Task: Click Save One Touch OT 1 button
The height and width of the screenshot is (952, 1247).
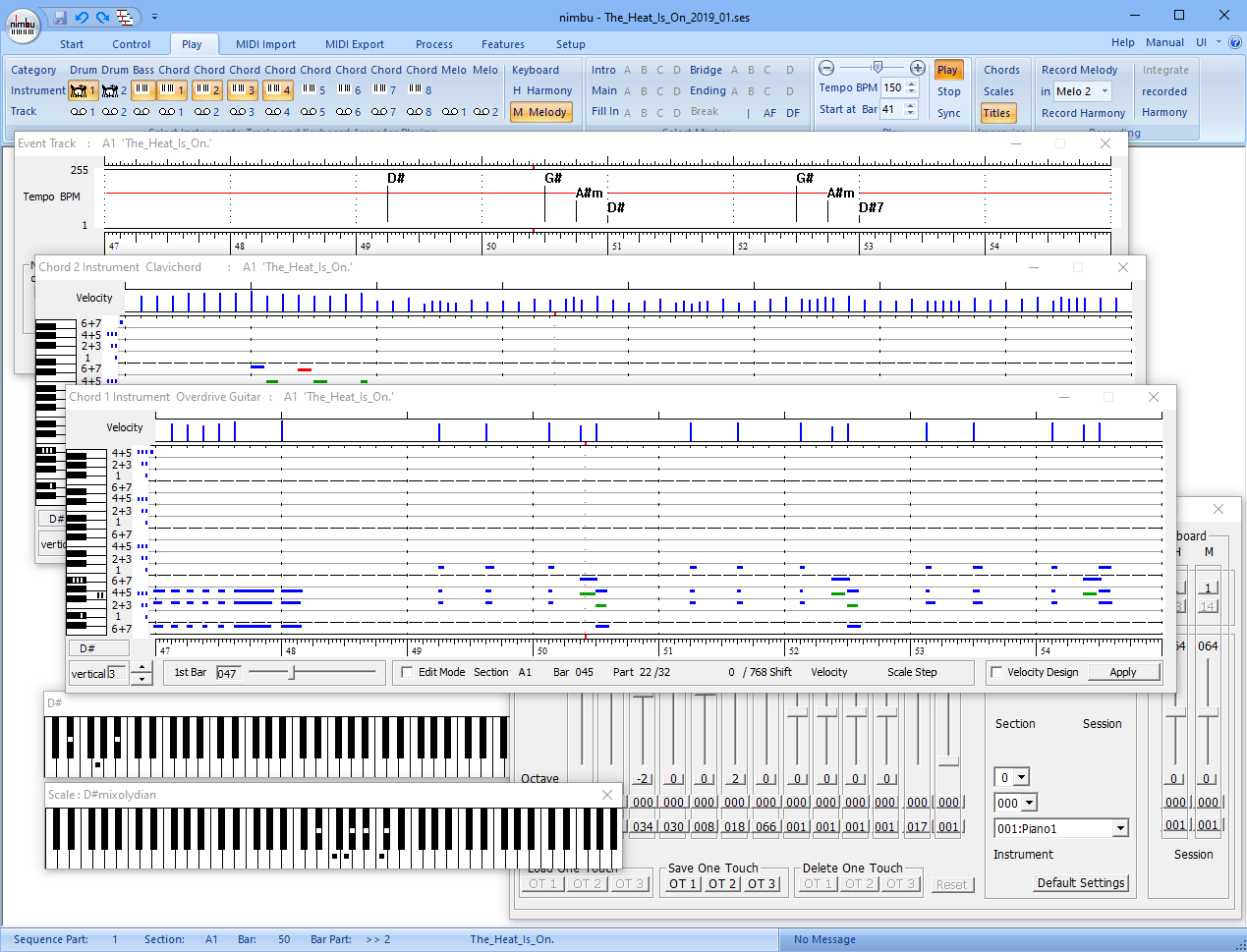Action: tap(683, 884)
